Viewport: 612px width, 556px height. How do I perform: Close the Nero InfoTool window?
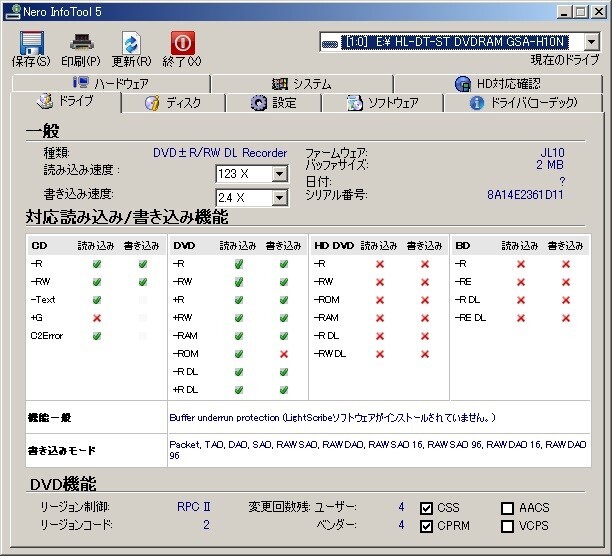pyautogui.click(x=599, y=12)
